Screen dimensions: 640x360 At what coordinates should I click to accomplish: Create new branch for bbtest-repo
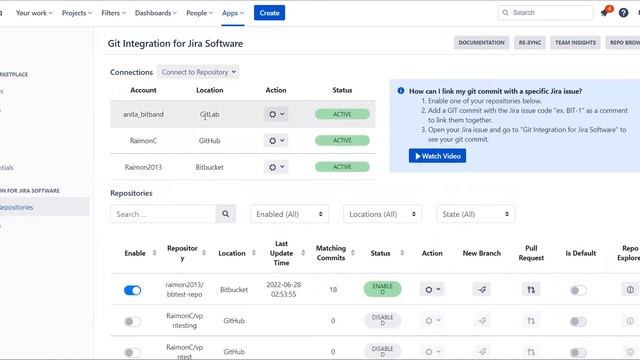(x=482, y=289)
